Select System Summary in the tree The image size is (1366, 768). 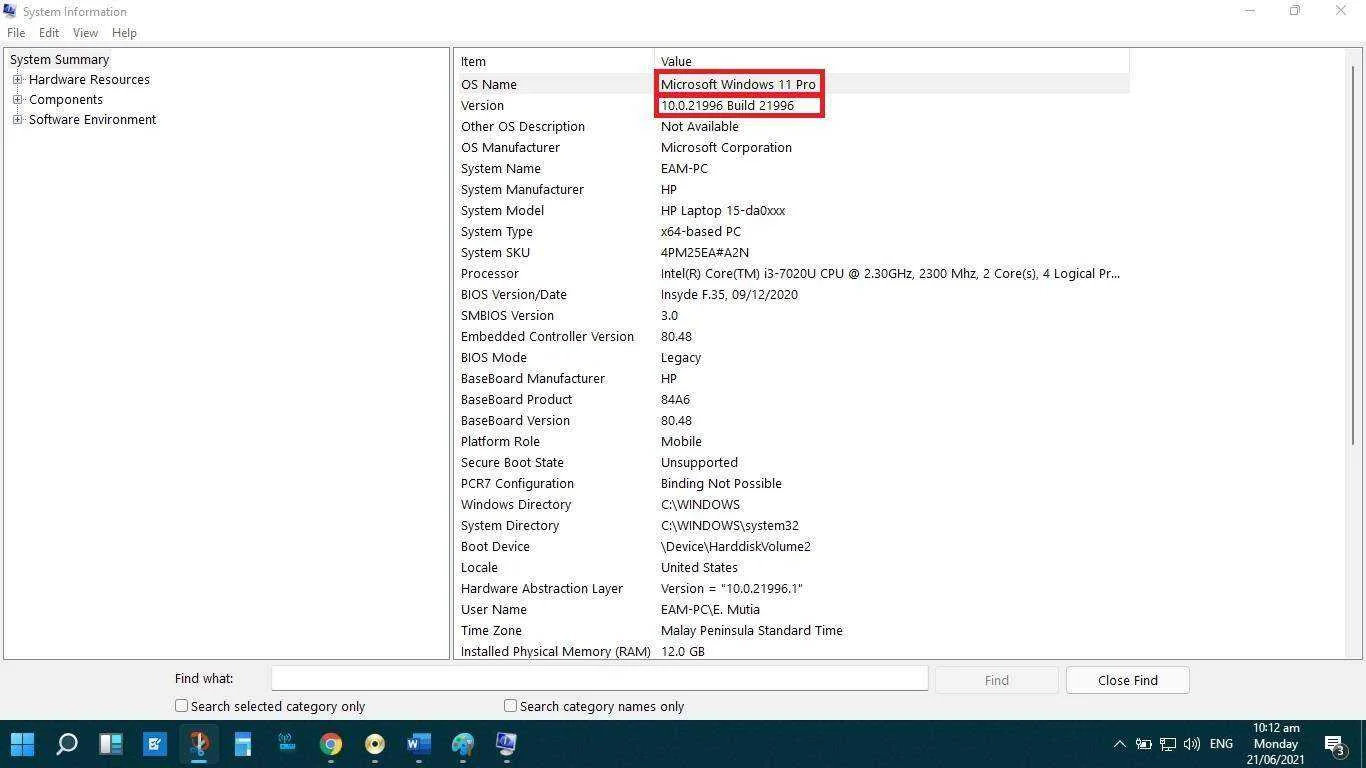[59, 59]
